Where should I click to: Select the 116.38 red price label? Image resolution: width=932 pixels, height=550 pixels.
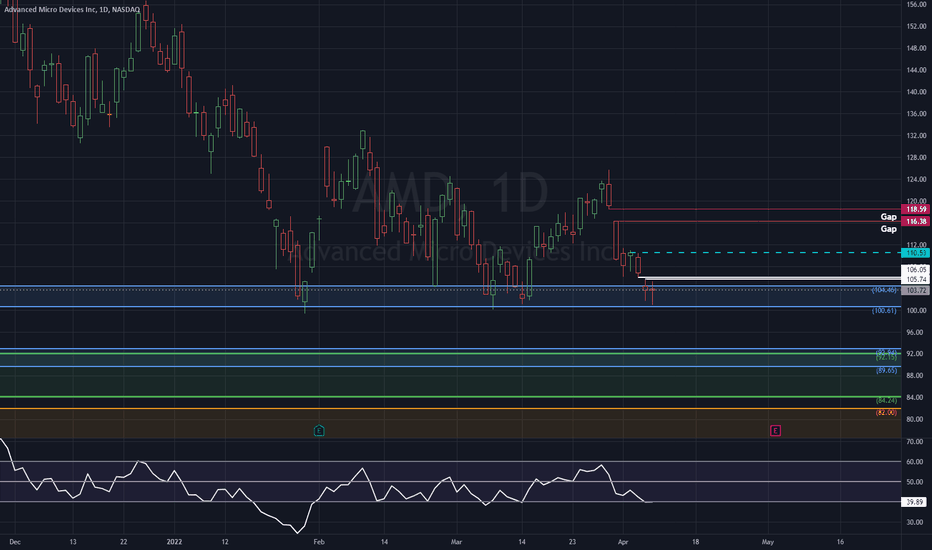[915, 221]
